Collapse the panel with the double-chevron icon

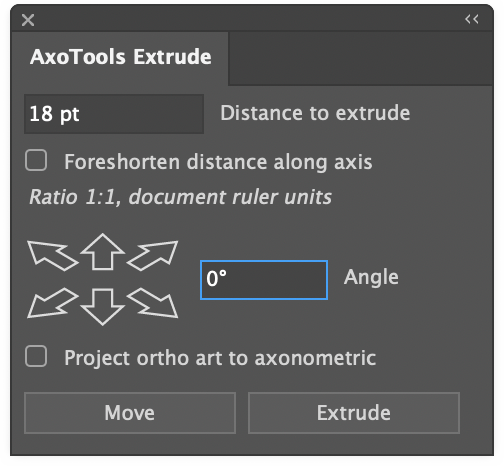pyautogui.click(x=472, y=19)
